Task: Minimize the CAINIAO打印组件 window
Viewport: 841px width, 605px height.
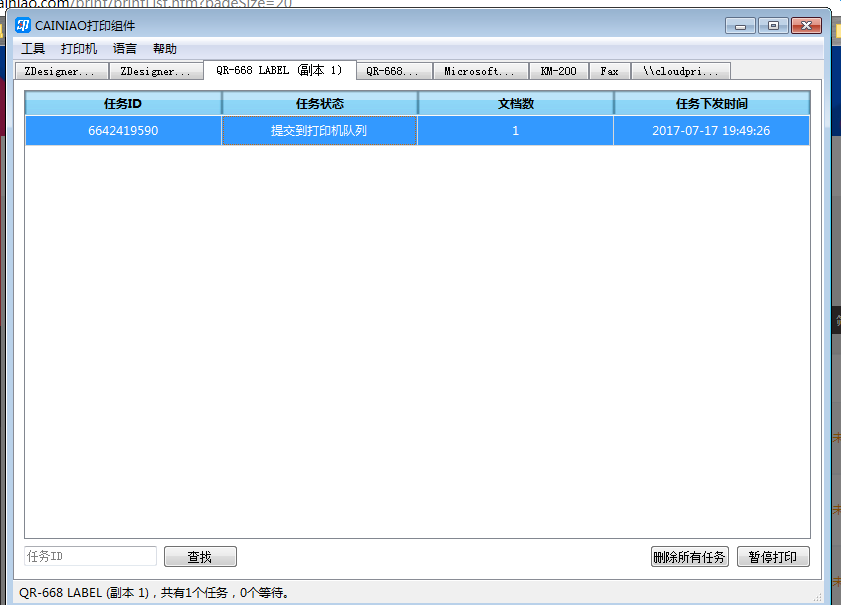Action: 741,25
